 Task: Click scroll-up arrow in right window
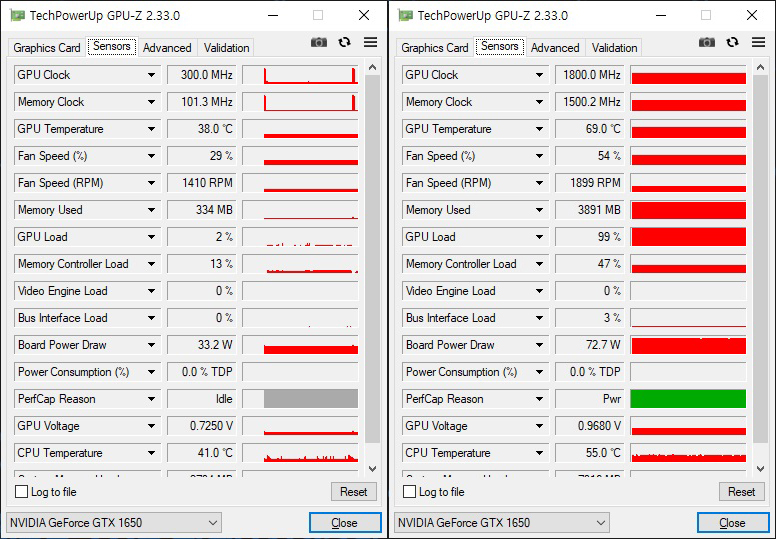point(761,67)
